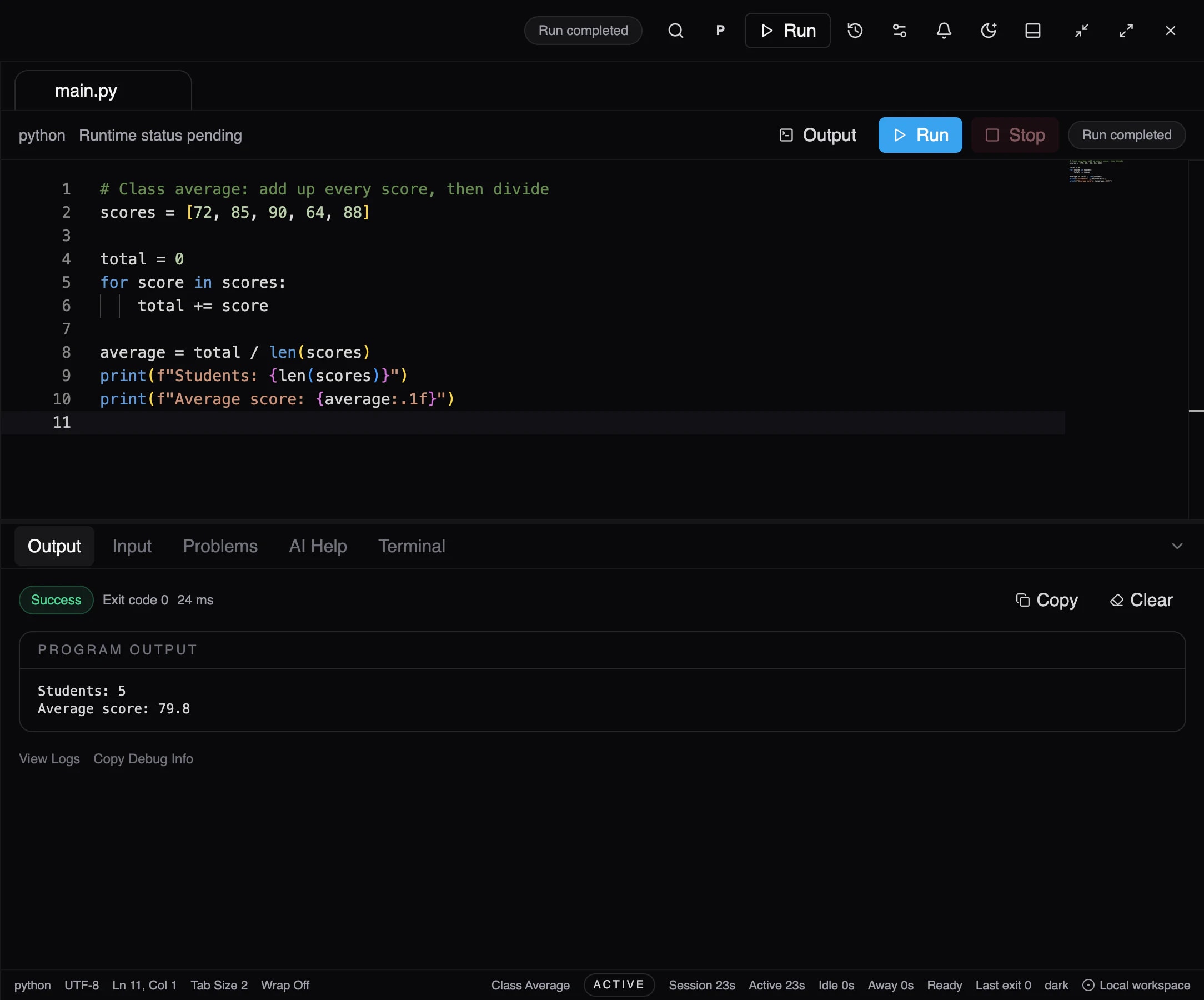This screenshot has width=1204, height=1000.
Task: Select the main.py file tab
Action: tap(103, 91)
